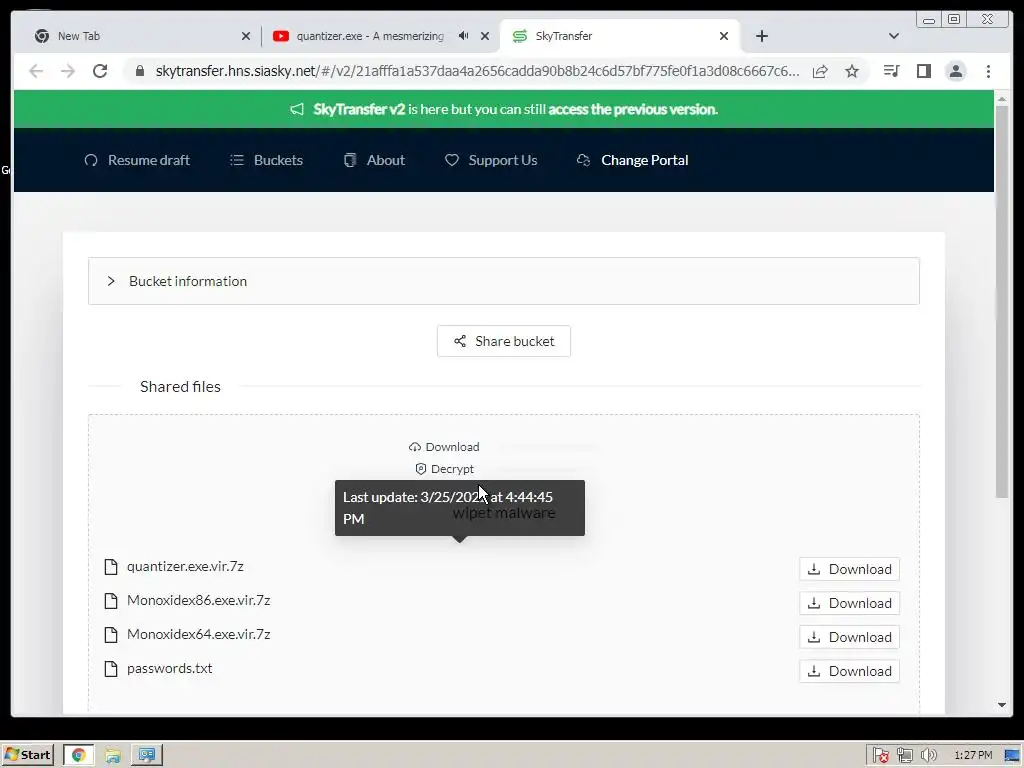The width and height of the screenshot is (1024, 768).
Task: Download passwords.txt
Action: [849, 671]
